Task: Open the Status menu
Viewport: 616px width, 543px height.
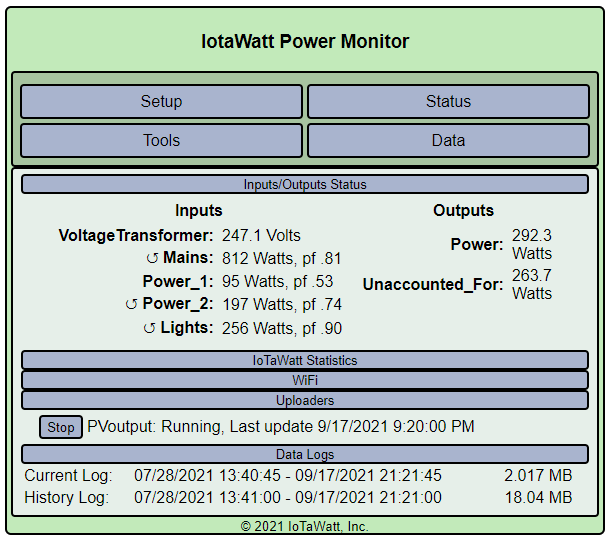Action: (448, 101)
